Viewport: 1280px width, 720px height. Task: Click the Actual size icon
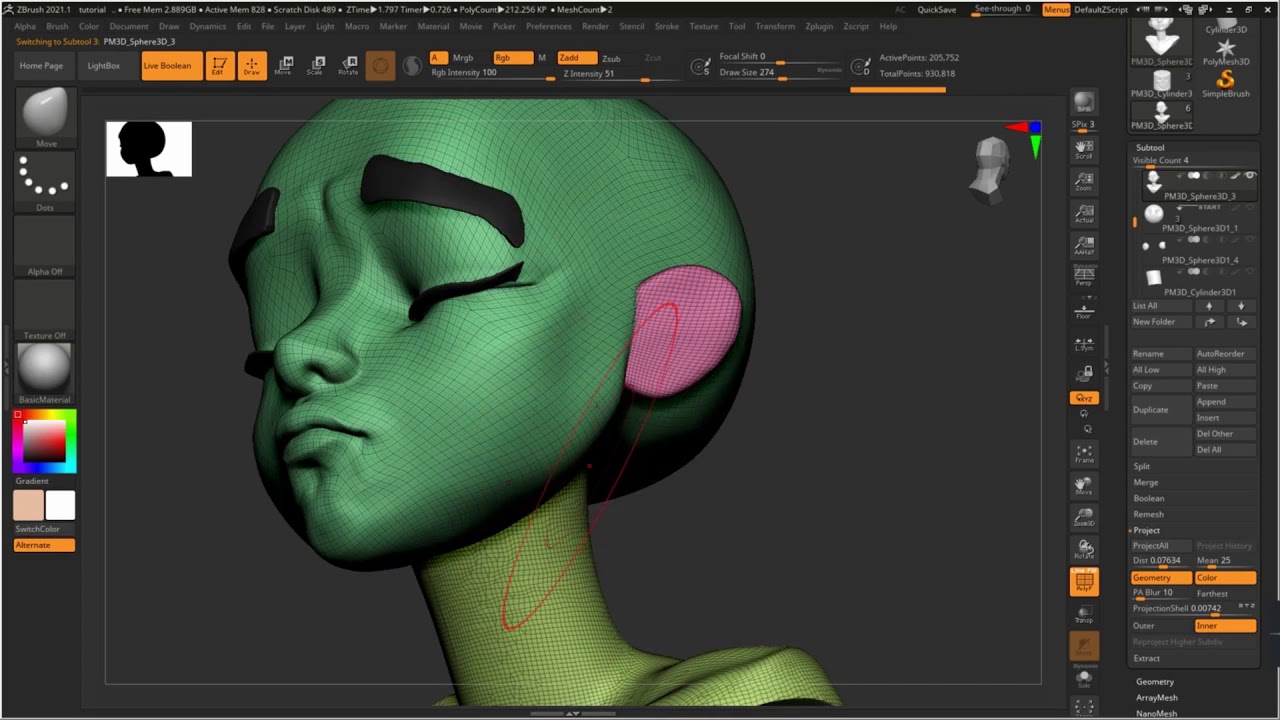pos(1084,213)
